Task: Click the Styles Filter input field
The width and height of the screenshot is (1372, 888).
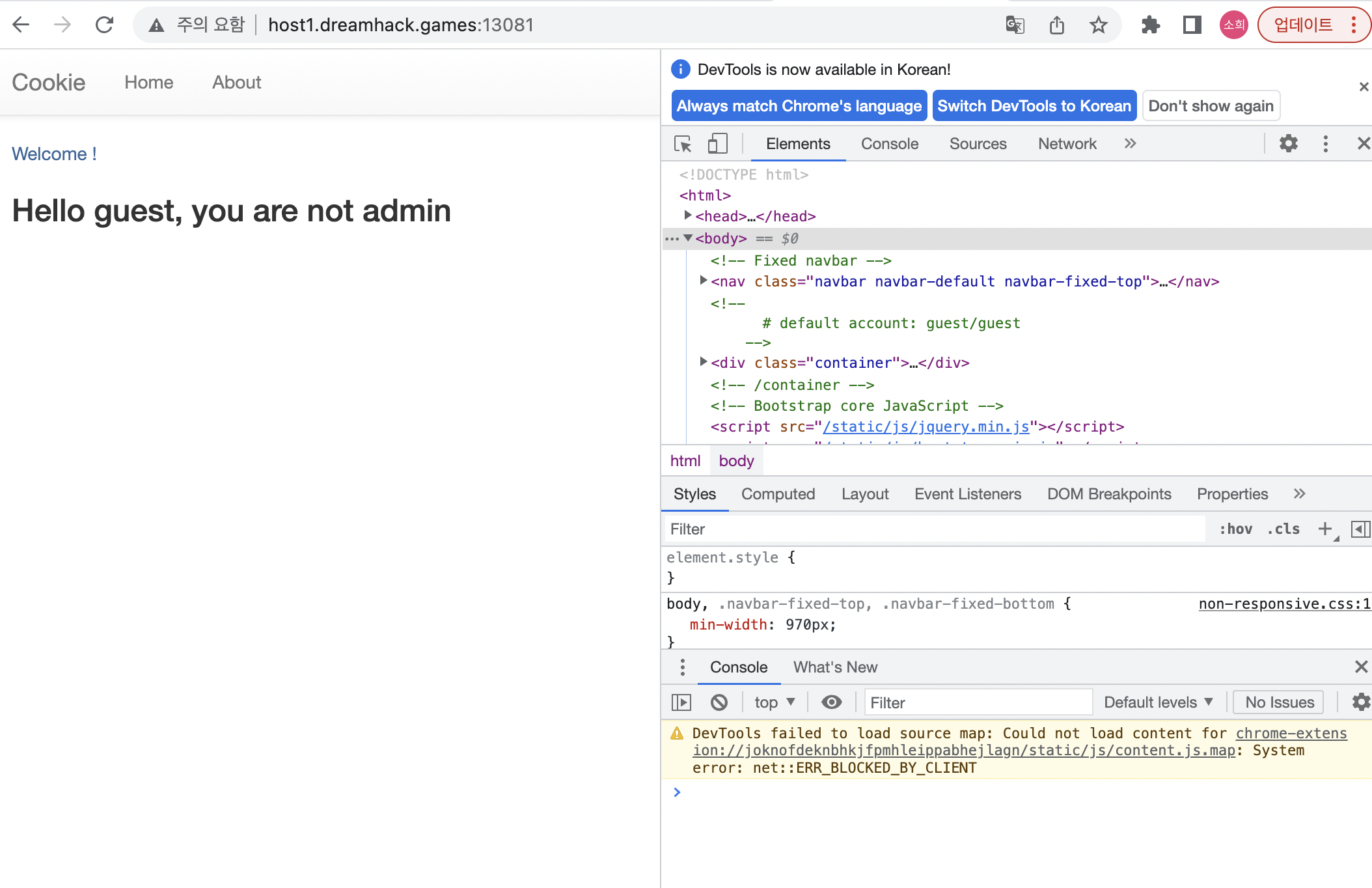Action: (x=931, y=529)
